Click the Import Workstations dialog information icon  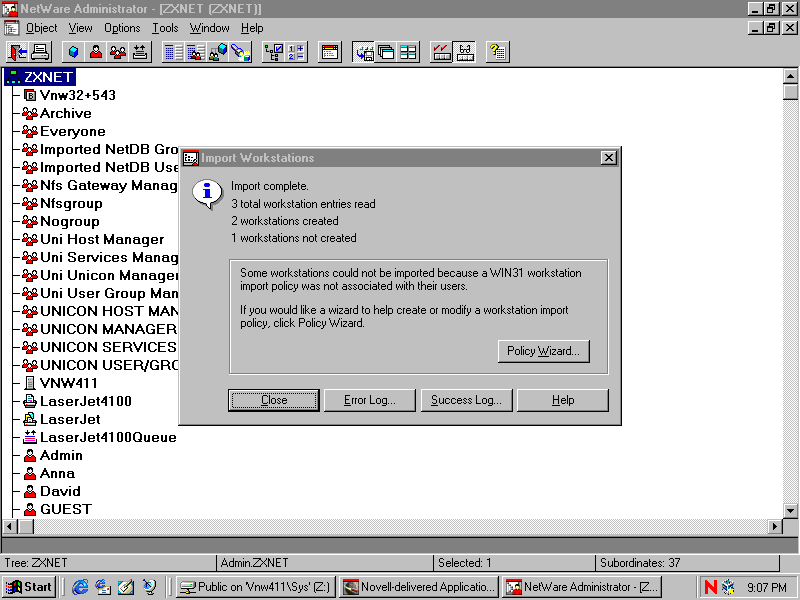(x=207, y=194)
